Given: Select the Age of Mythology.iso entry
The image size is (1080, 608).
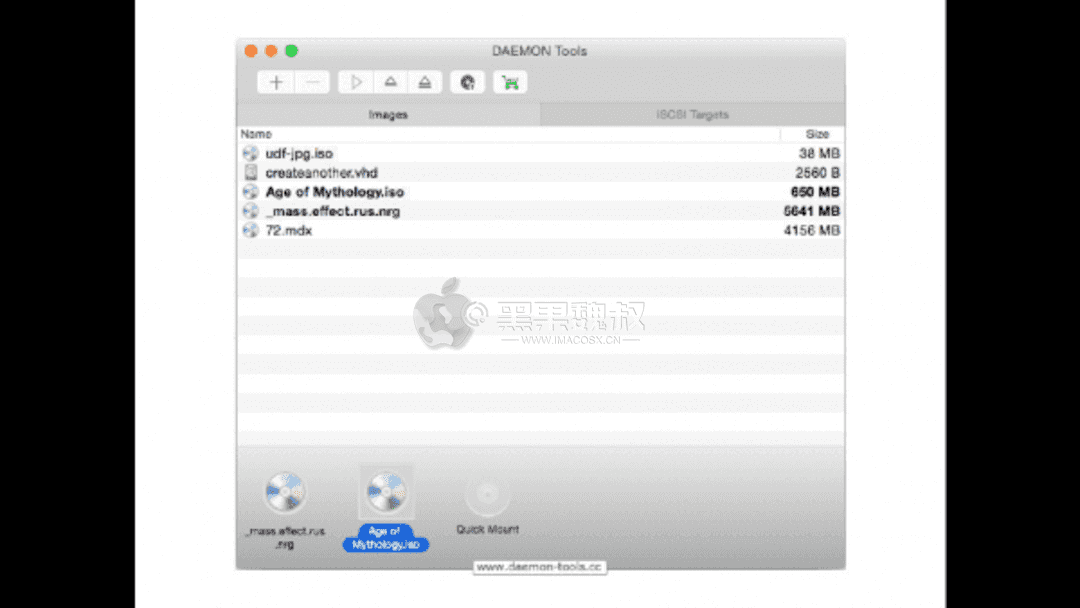Looking at the screenshot, I should coord(335,191).
